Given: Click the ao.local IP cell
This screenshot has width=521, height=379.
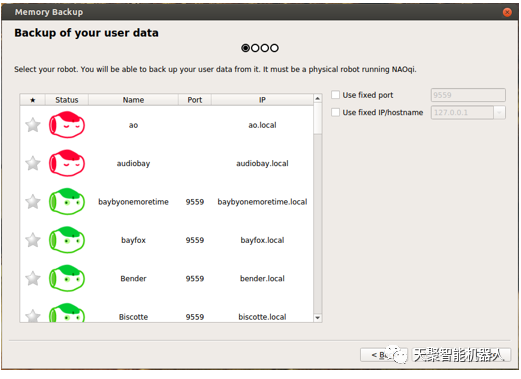Looking at the screenshot, I should (x=262, y=125).
